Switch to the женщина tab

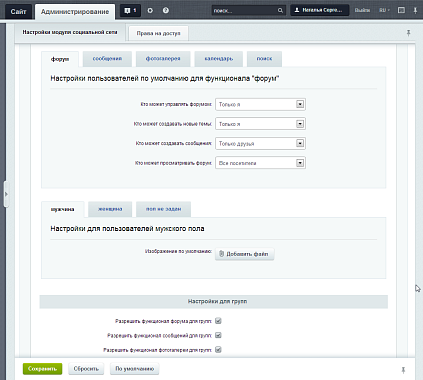[110, 209]
